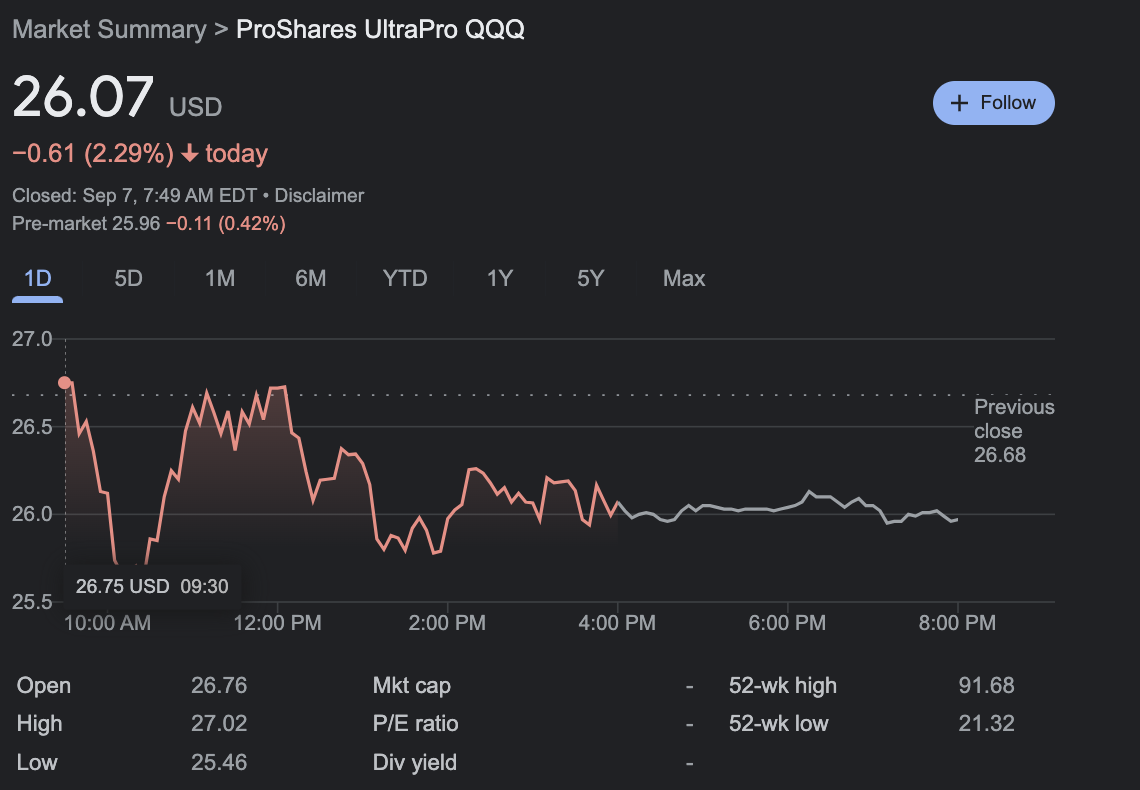Click the 52-wk high value 91.68
The width and height of the screenshot is (1140, 790).
(986, 685)
